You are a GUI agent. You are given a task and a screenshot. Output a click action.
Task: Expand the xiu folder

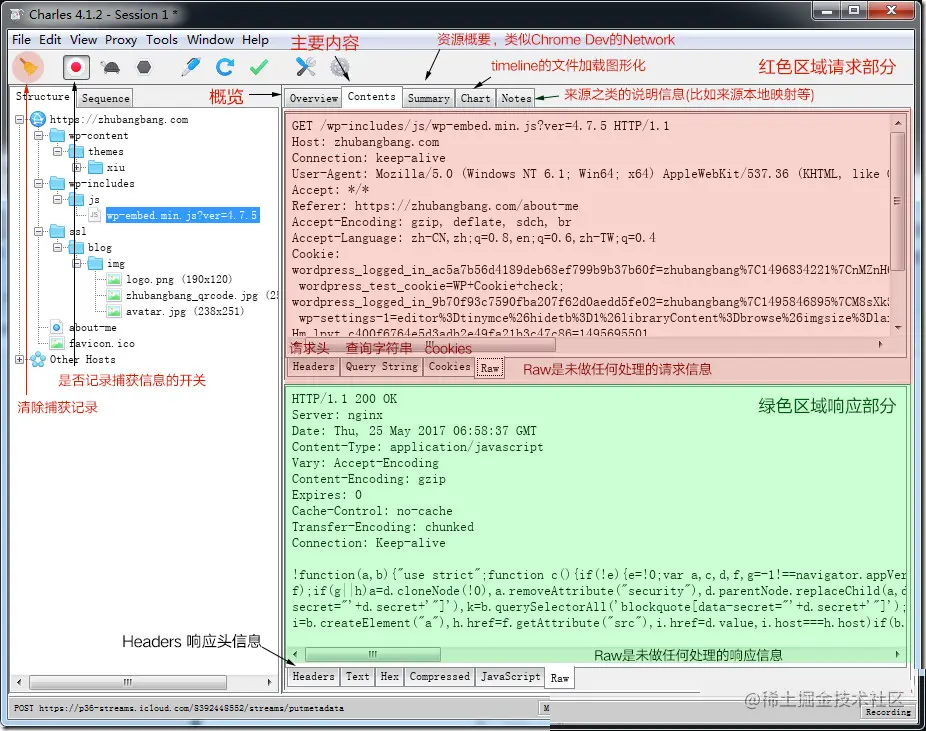point(76,168)
